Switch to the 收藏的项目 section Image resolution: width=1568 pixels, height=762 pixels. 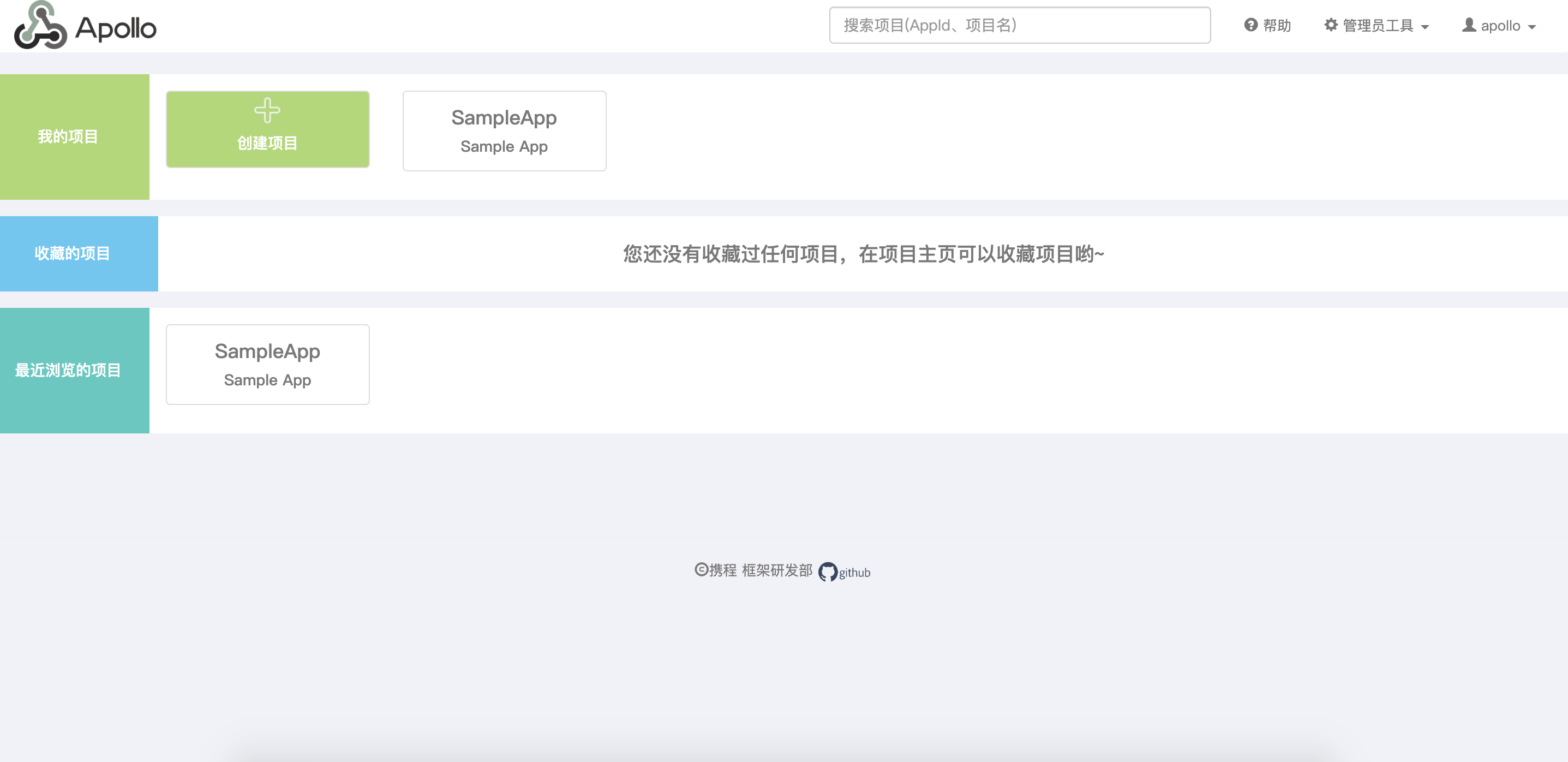tap(72, 253)
